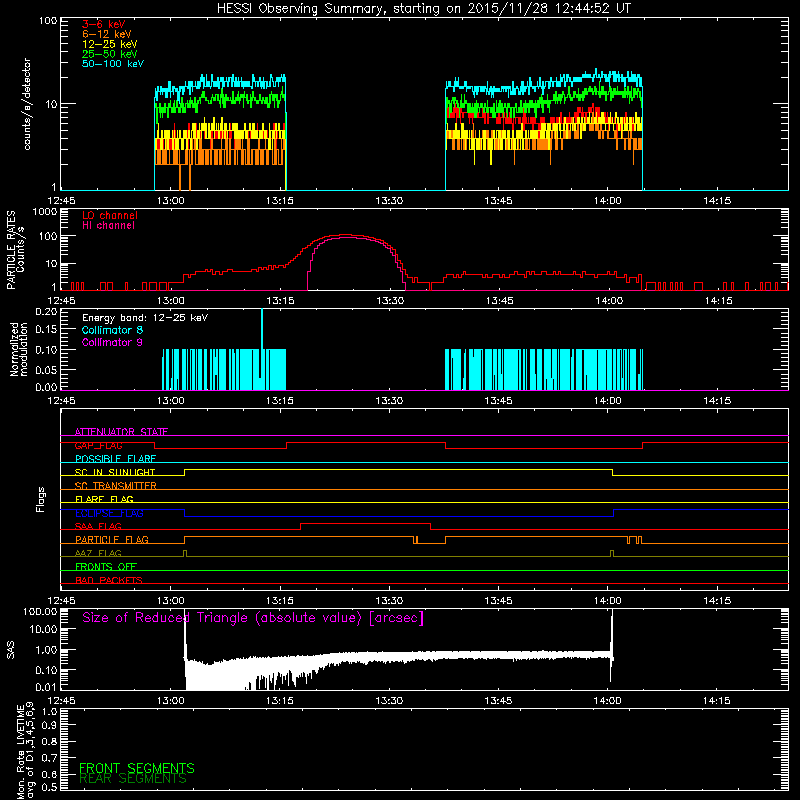The height and width of the screenshot is (800, 800).
Task: Select the green 25-50 keV legend label
Action: 110,54
